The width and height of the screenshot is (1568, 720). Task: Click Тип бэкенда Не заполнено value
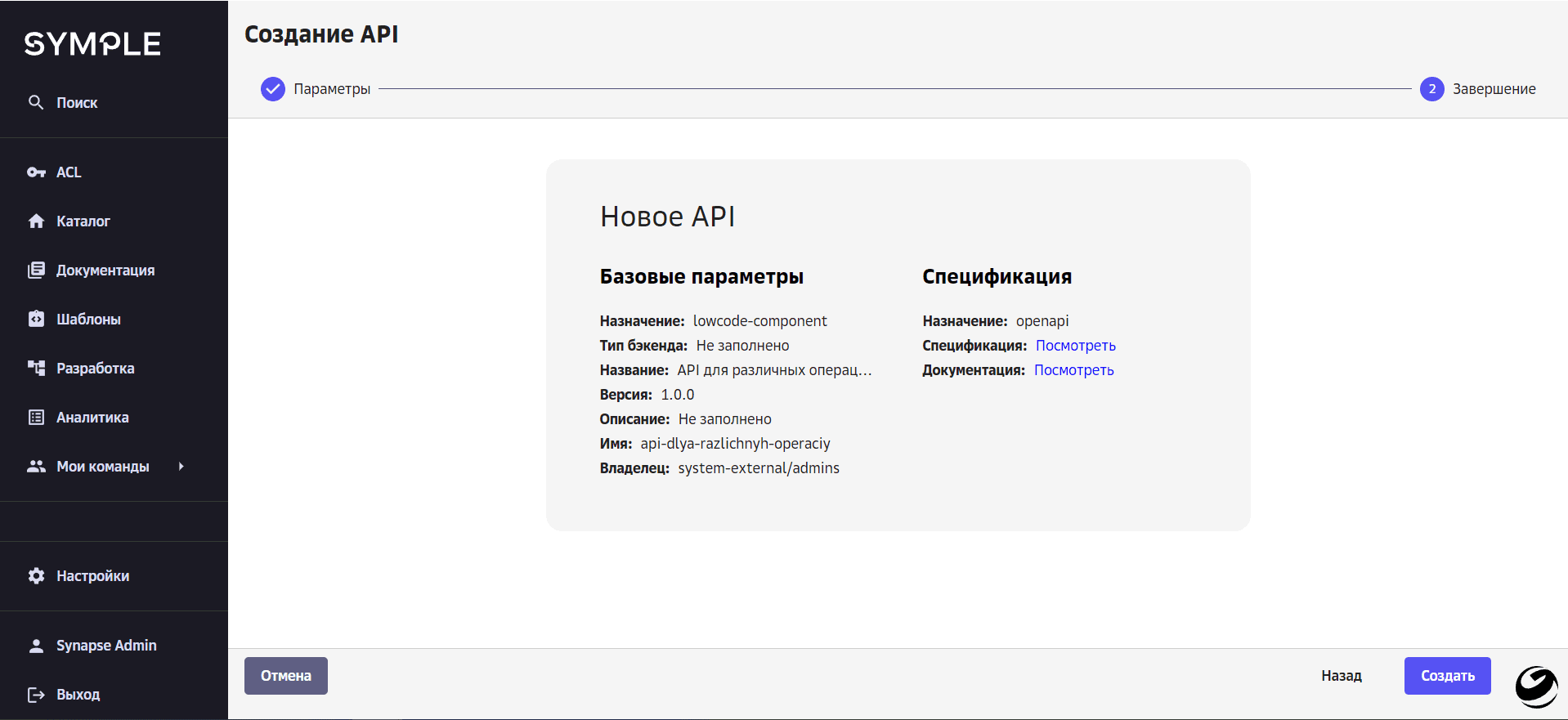click(742, 346)
